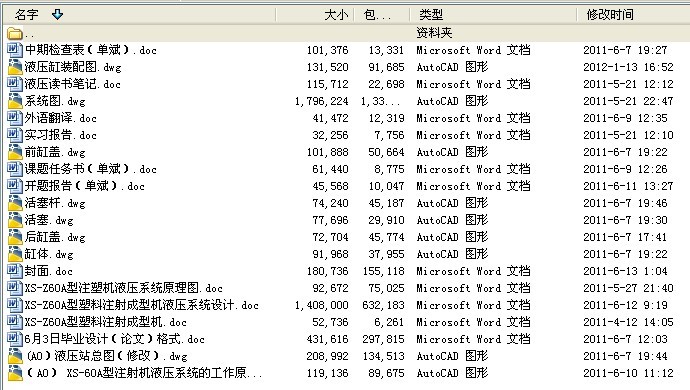Image resolution: width=690 pixels, height=390 pixels.
Task: Click the Word icon for 中期检查表（单斌）.doc
Action: coord(15,50)
